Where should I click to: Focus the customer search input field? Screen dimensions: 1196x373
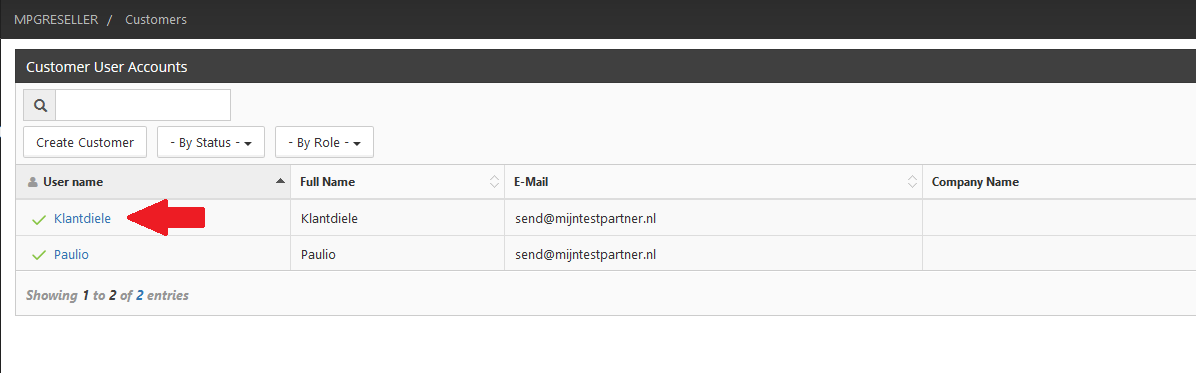tap(143, 105)
